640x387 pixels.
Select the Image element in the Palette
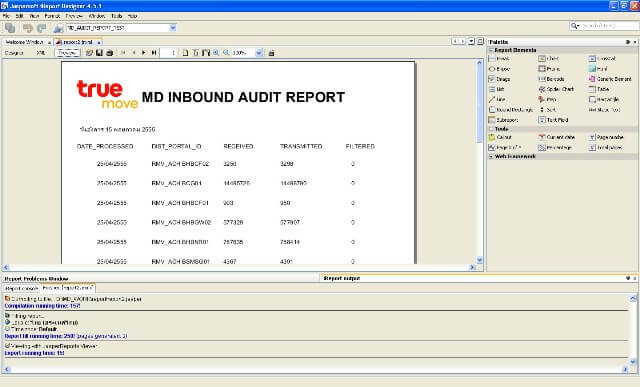pyautogui.click(x=499, y=79)
